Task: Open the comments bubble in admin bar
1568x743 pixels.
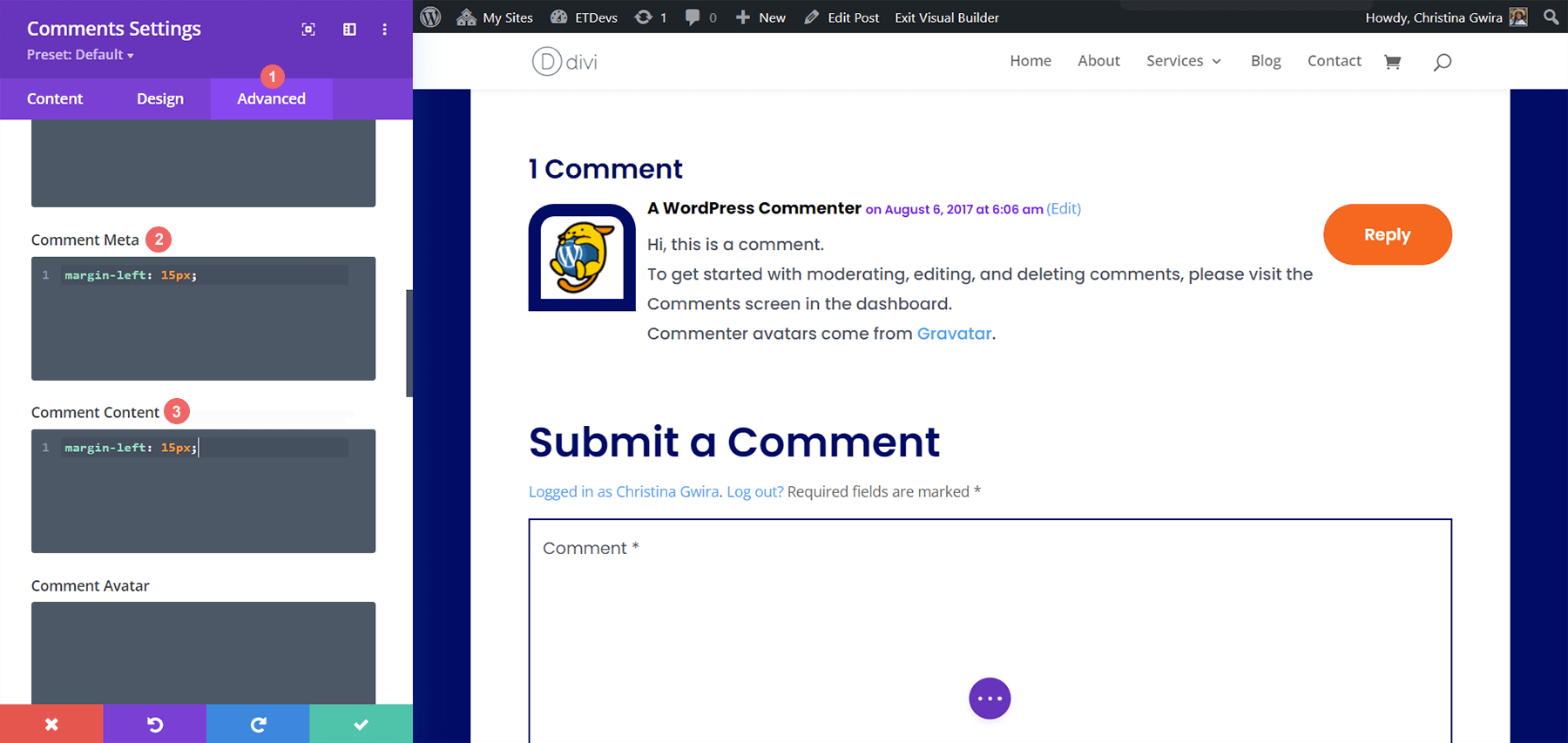Action: point(700,17)
